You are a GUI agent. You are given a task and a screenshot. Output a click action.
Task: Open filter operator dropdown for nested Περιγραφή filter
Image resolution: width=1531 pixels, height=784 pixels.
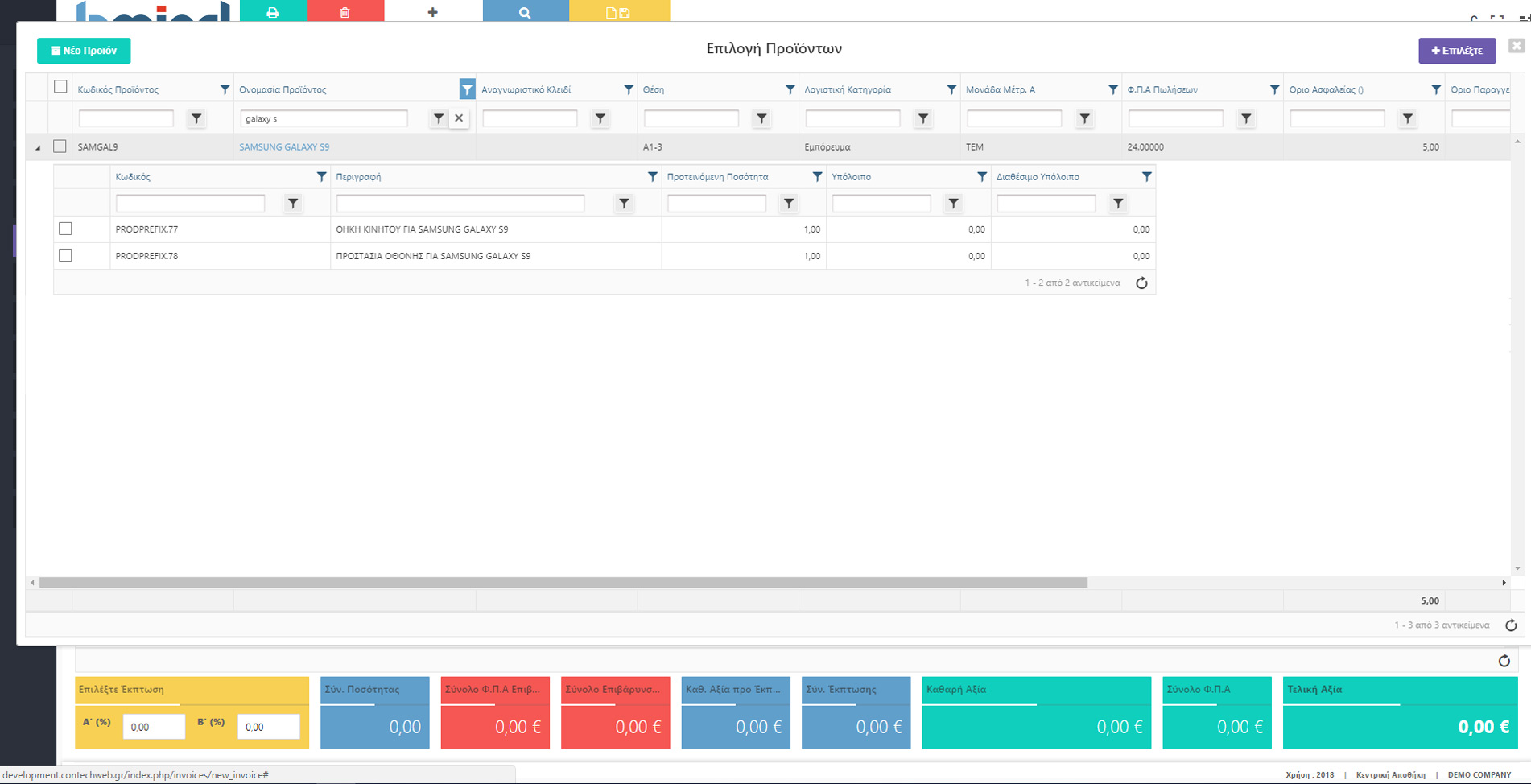point(624,204)
